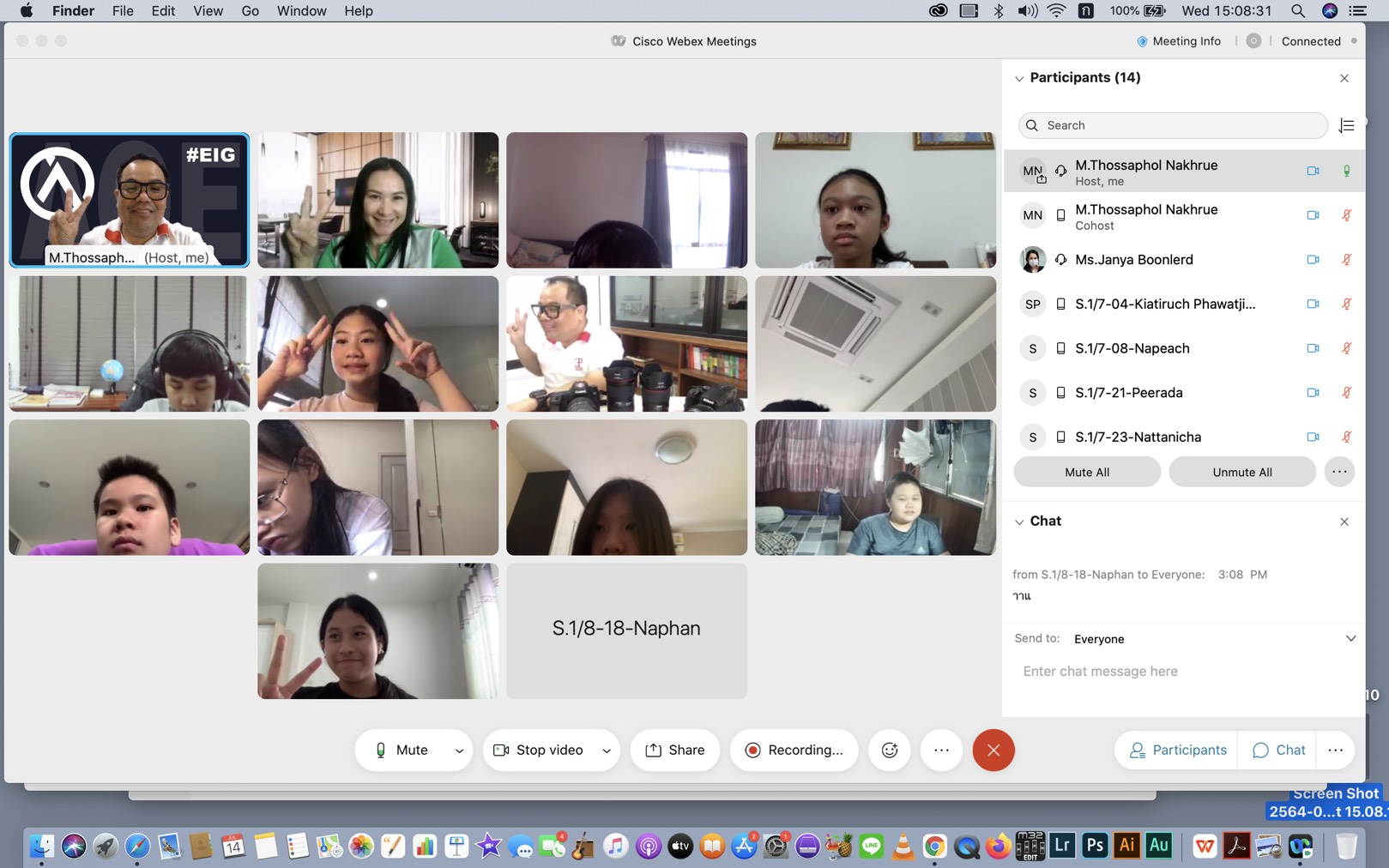Click the Share button
This screenshot has height=868, width=1389.
pyautogui.click(x=675, y=750)
